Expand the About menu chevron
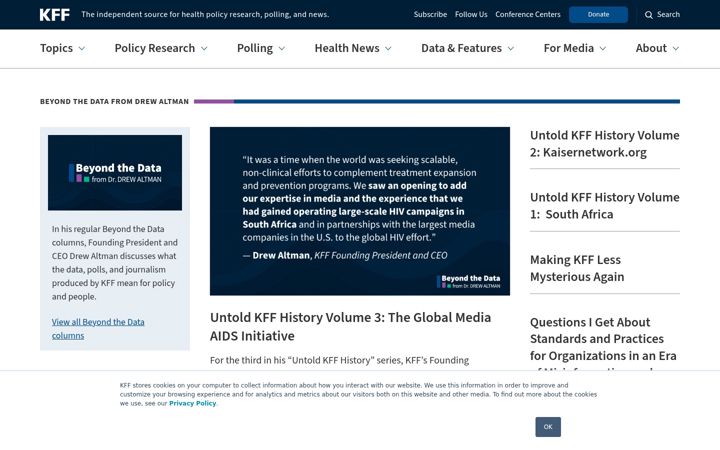Screen dimensions: 720x450 (675, 48)
